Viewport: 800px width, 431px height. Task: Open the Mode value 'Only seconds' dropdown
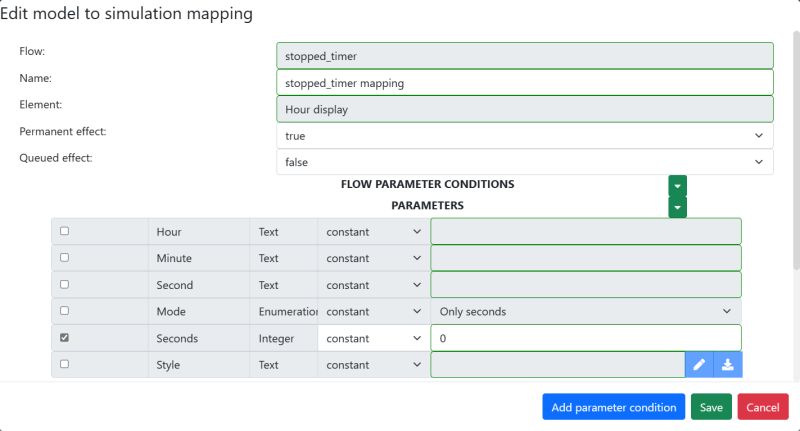(586, 311)
